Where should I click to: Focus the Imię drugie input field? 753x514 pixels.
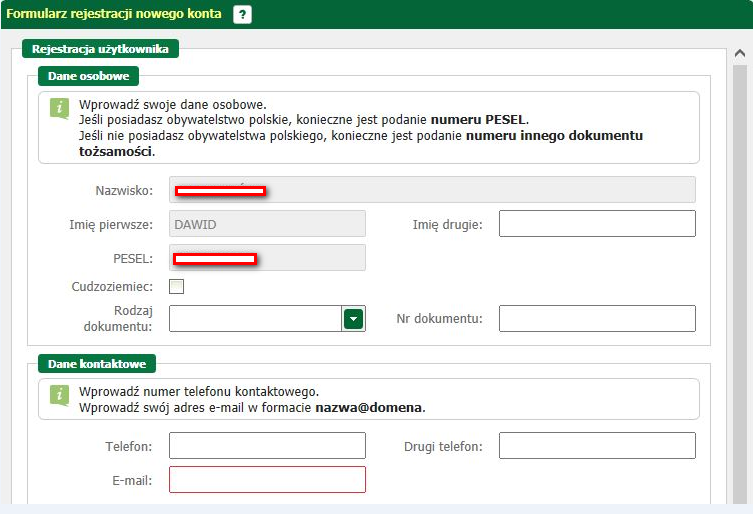[x=597, y=223]
